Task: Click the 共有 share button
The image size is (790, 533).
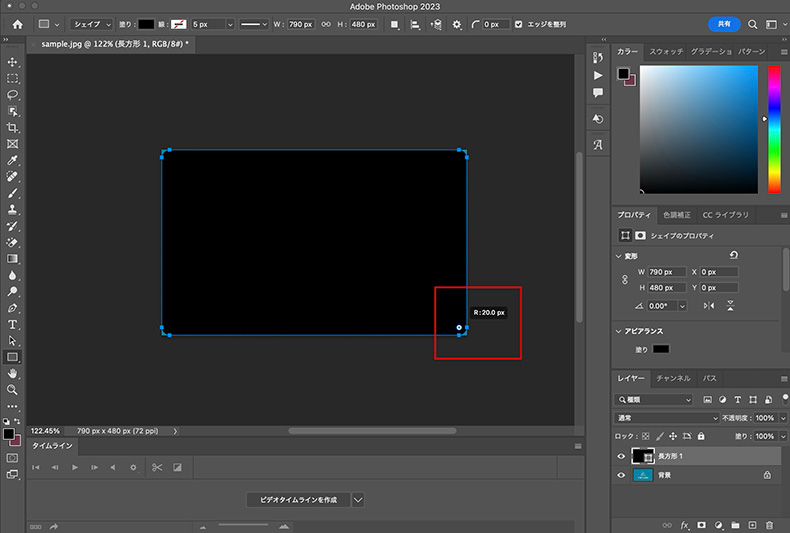Action: [724, 24]
